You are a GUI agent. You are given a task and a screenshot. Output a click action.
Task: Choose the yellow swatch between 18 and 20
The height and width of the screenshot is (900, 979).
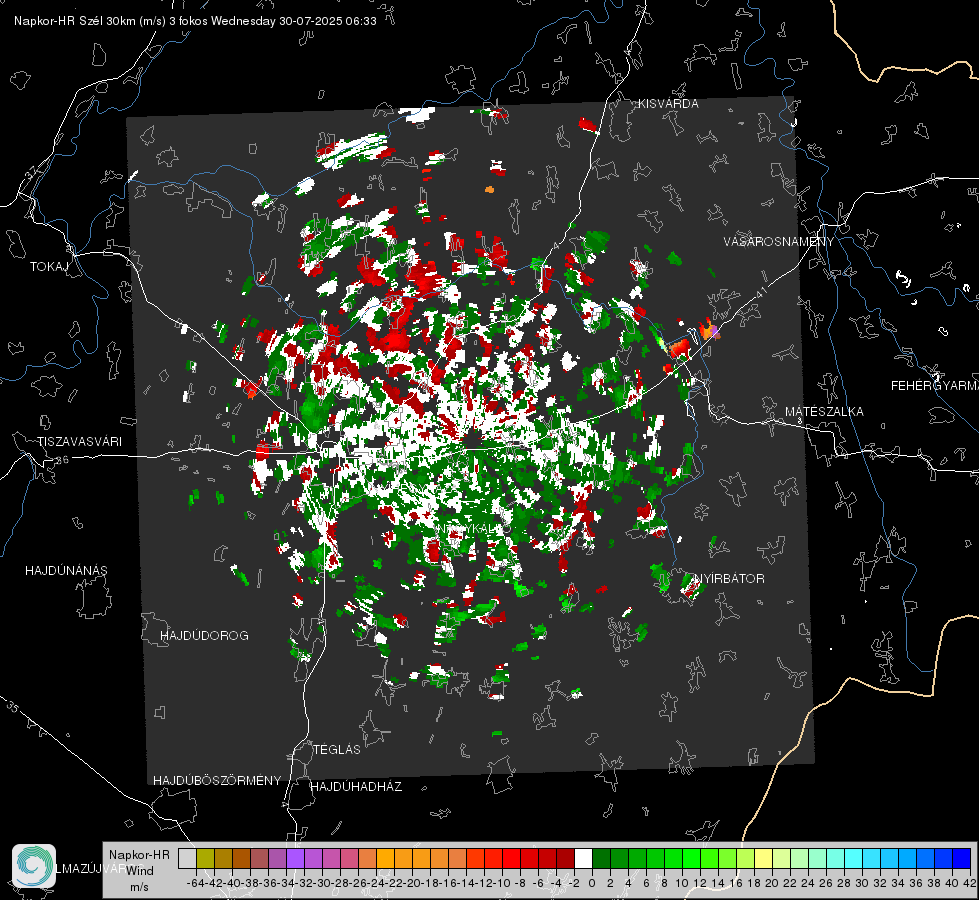(x=763, y=858)
